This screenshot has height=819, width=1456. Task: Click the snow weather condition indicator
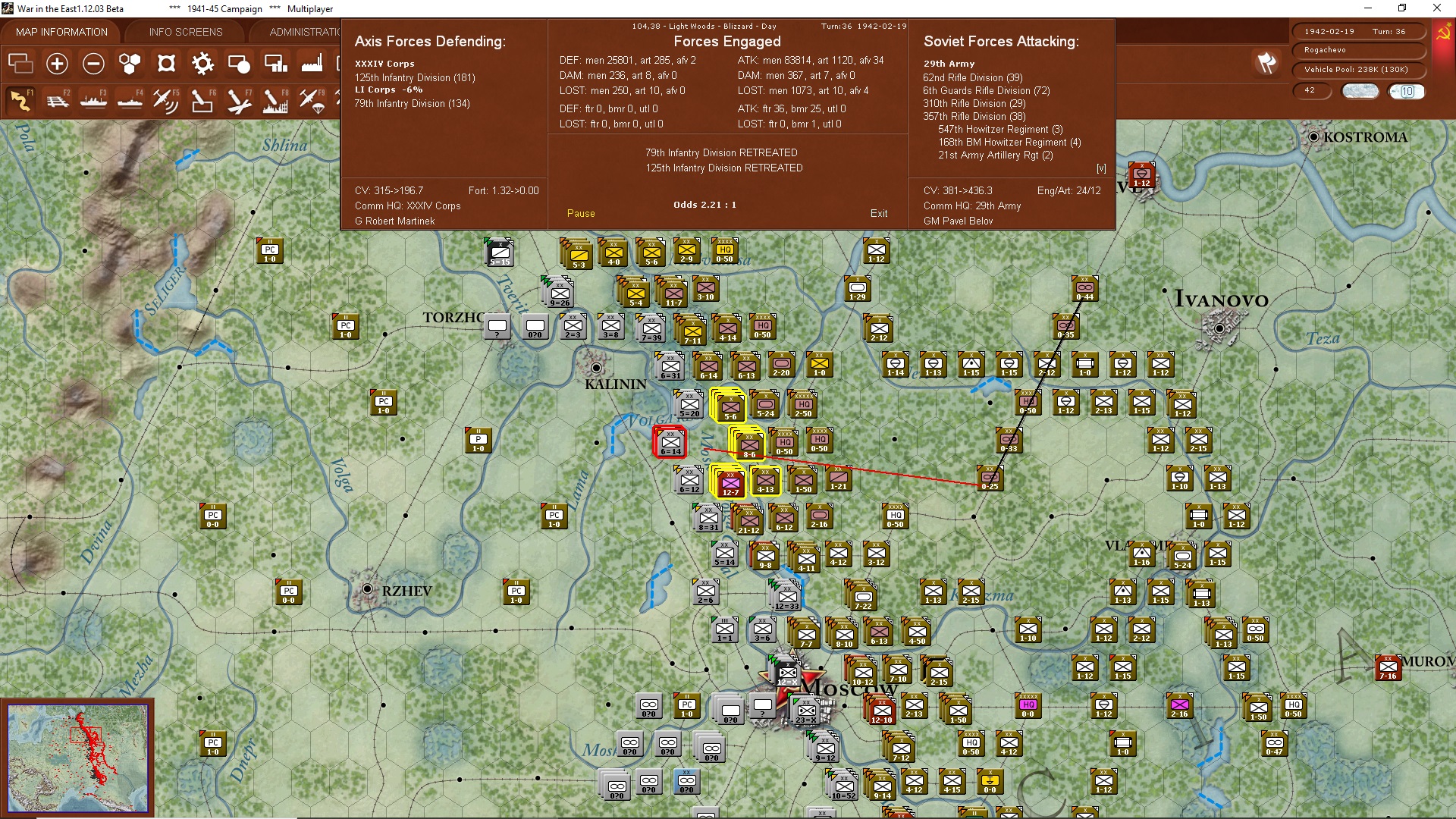point(1360,91)
